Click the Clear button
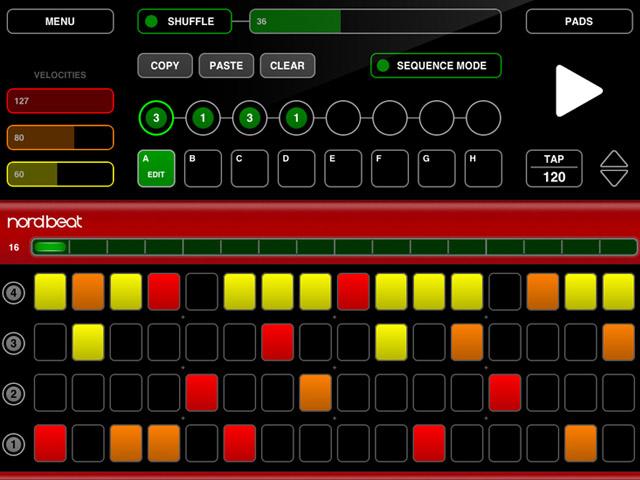The width and height of the screenshot is (640, 480). 287,66
